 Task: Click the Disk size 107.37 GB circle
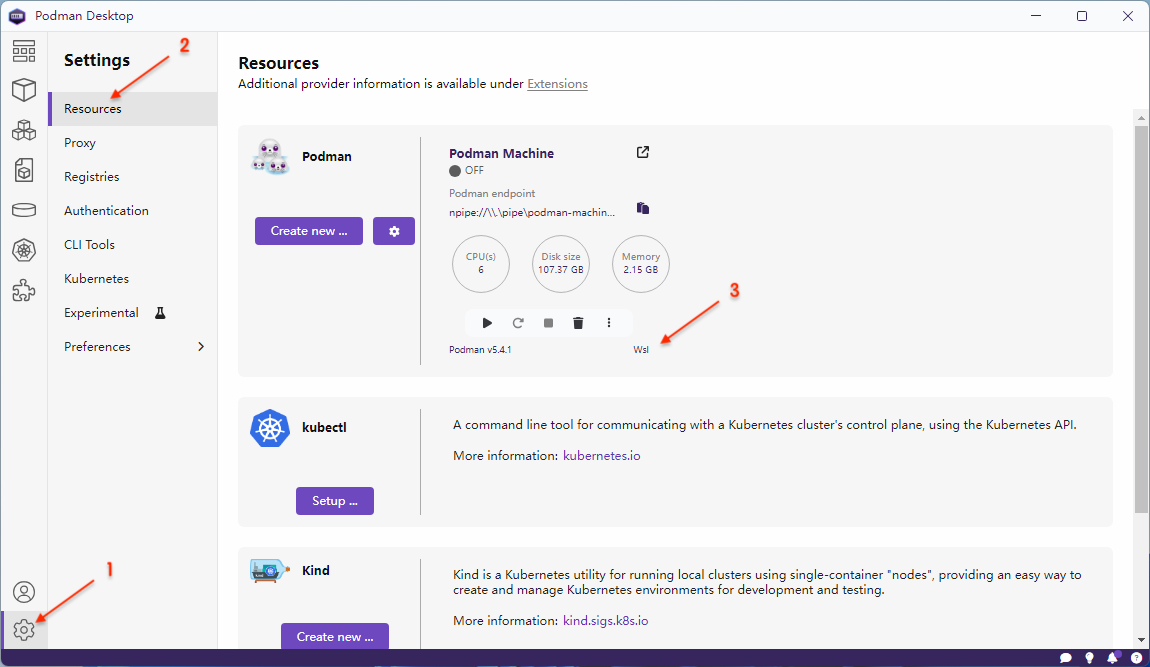coord(560,263)
